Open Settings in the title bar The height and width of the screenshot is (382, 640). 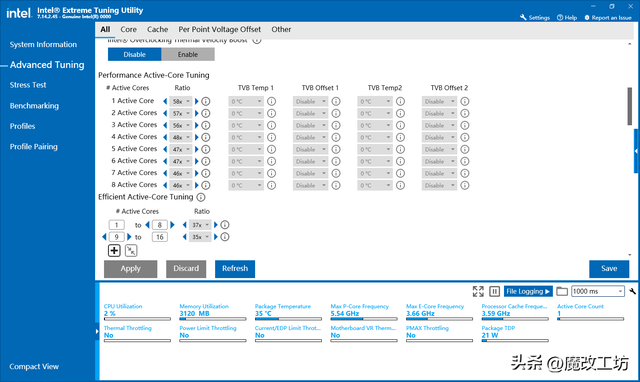pos(535,18)
